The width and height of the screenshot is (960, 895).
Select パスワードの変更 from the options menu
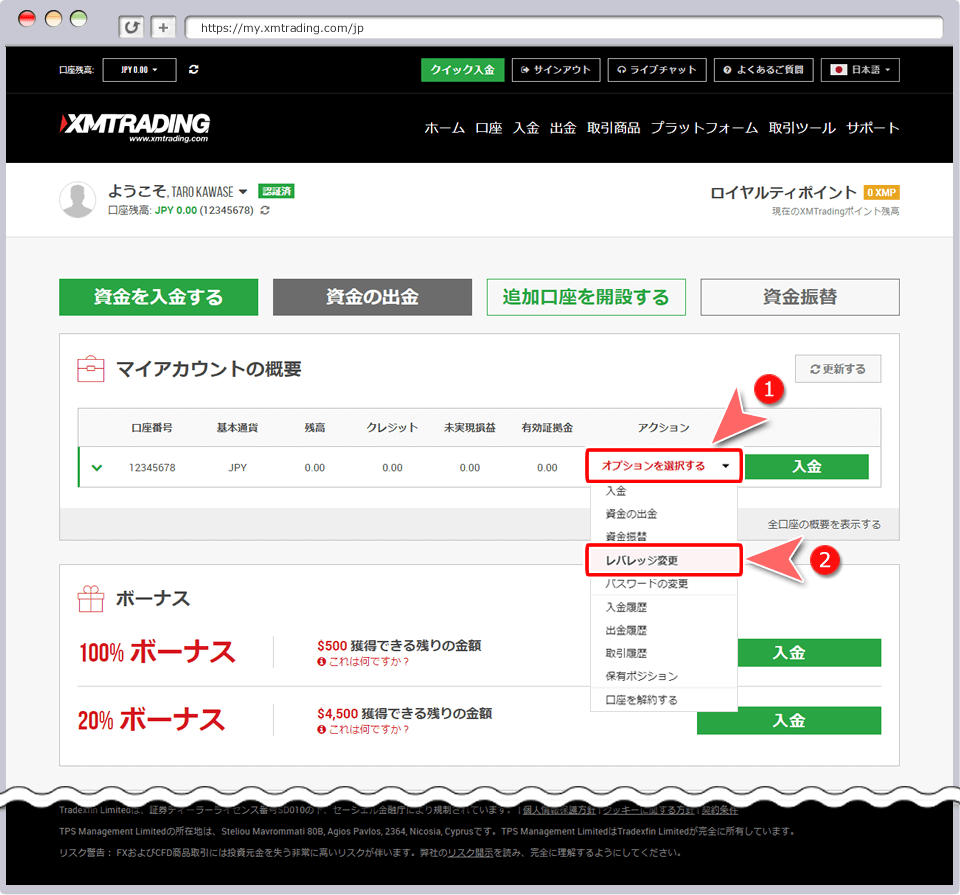pos(647,583)
